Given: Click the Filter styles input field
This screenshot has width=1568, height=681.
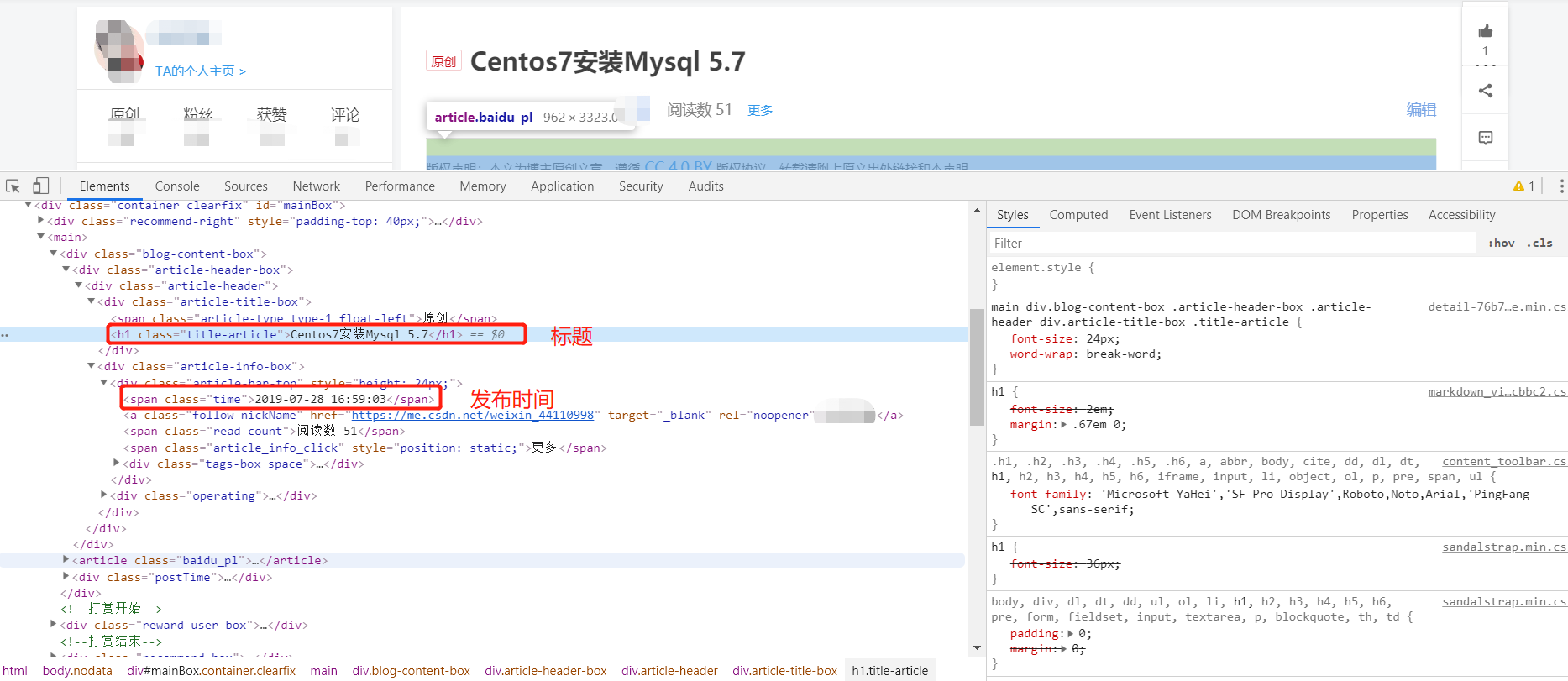Looking at the screenshot, I should (1232, 244).
